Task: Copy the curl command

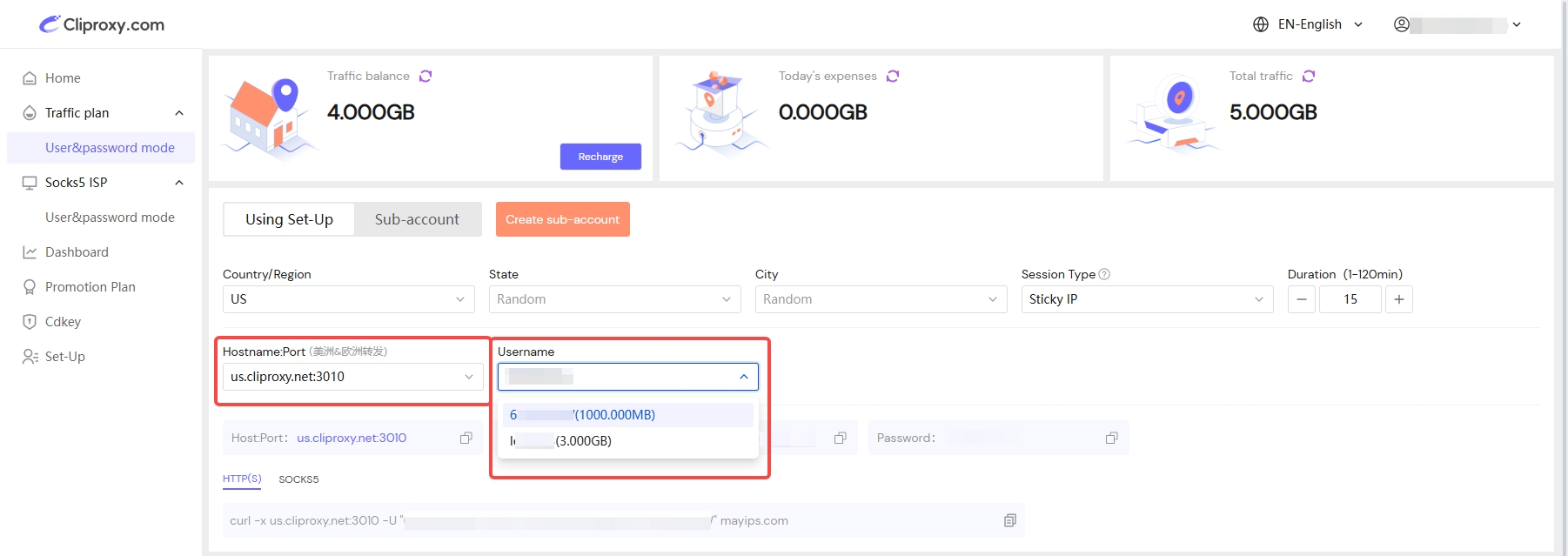Action: [1009, 520]
